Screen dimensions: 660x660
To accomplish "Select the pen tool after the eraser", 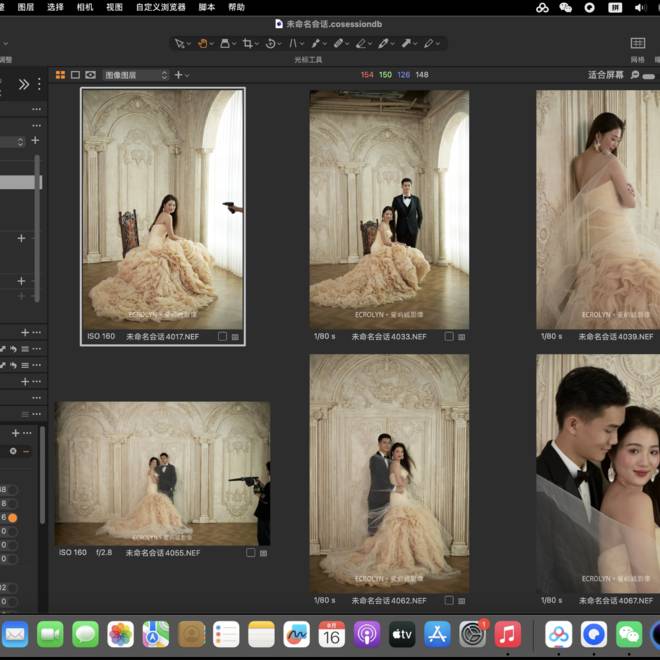I will coord(383,43).
